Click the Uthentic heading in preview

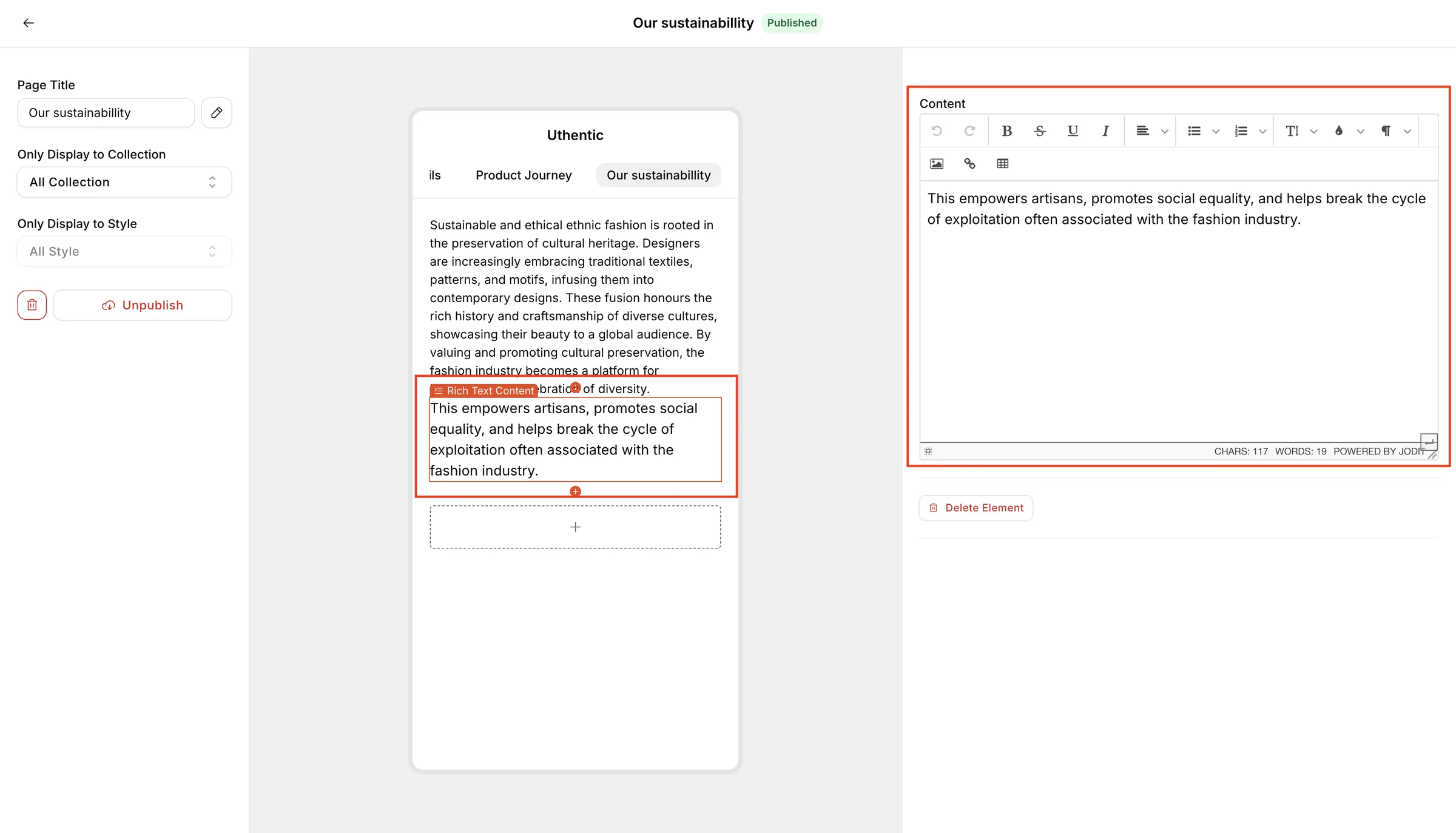tap(575, 135)
